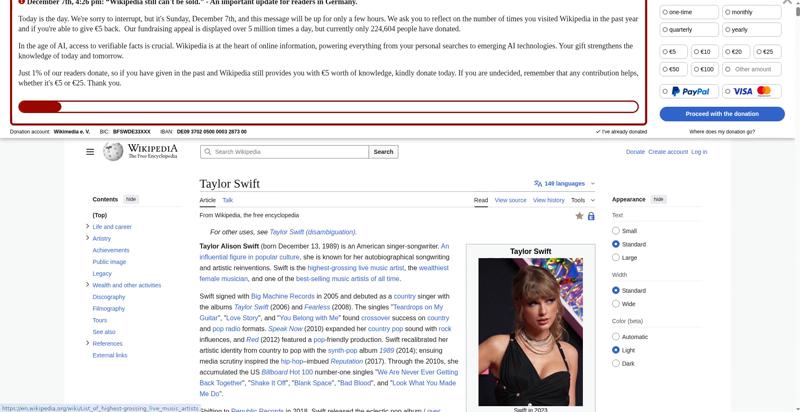Switch to the Talk tab
This screenshot has height=412, width=800.
pyautogui.click(x=228, y=200)
